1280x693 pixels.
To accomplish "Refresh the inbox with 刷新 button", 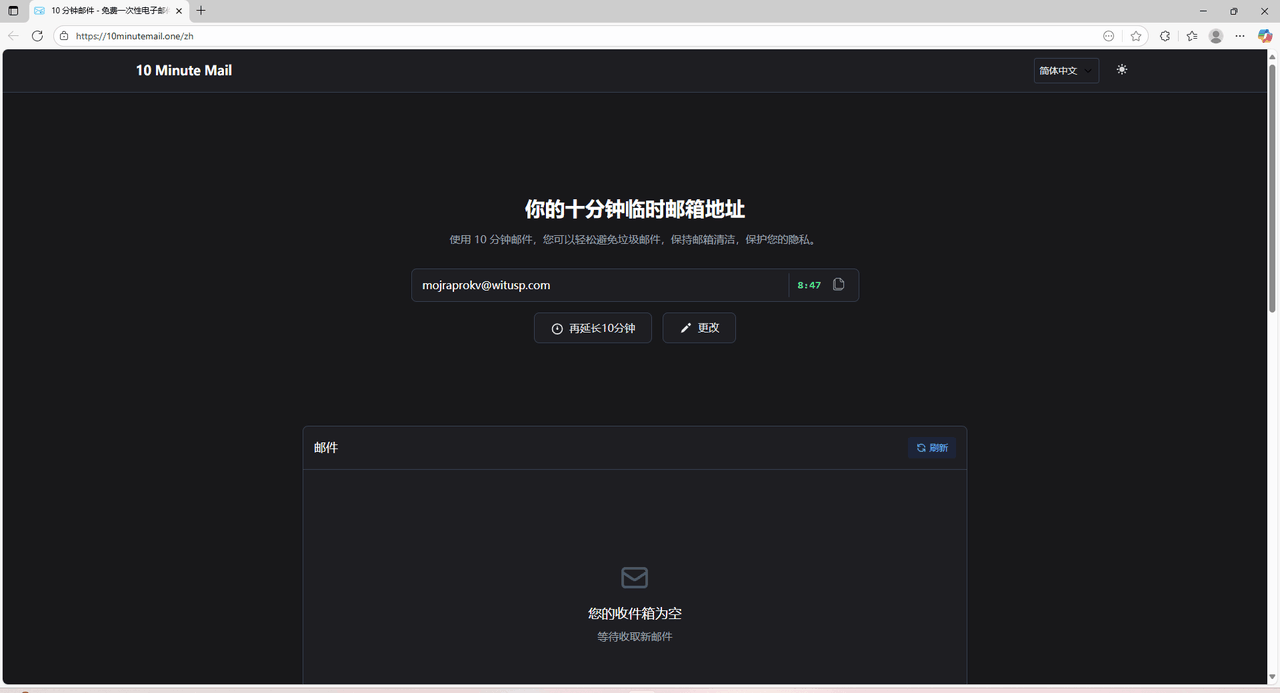I will point(932,448).
